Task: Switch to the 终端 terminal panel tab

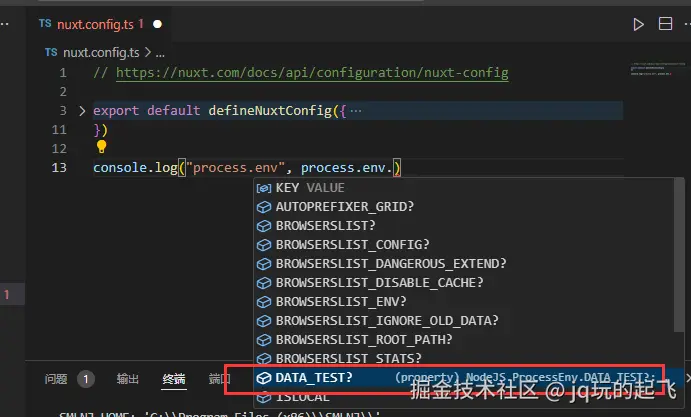Action: point(174,379)
